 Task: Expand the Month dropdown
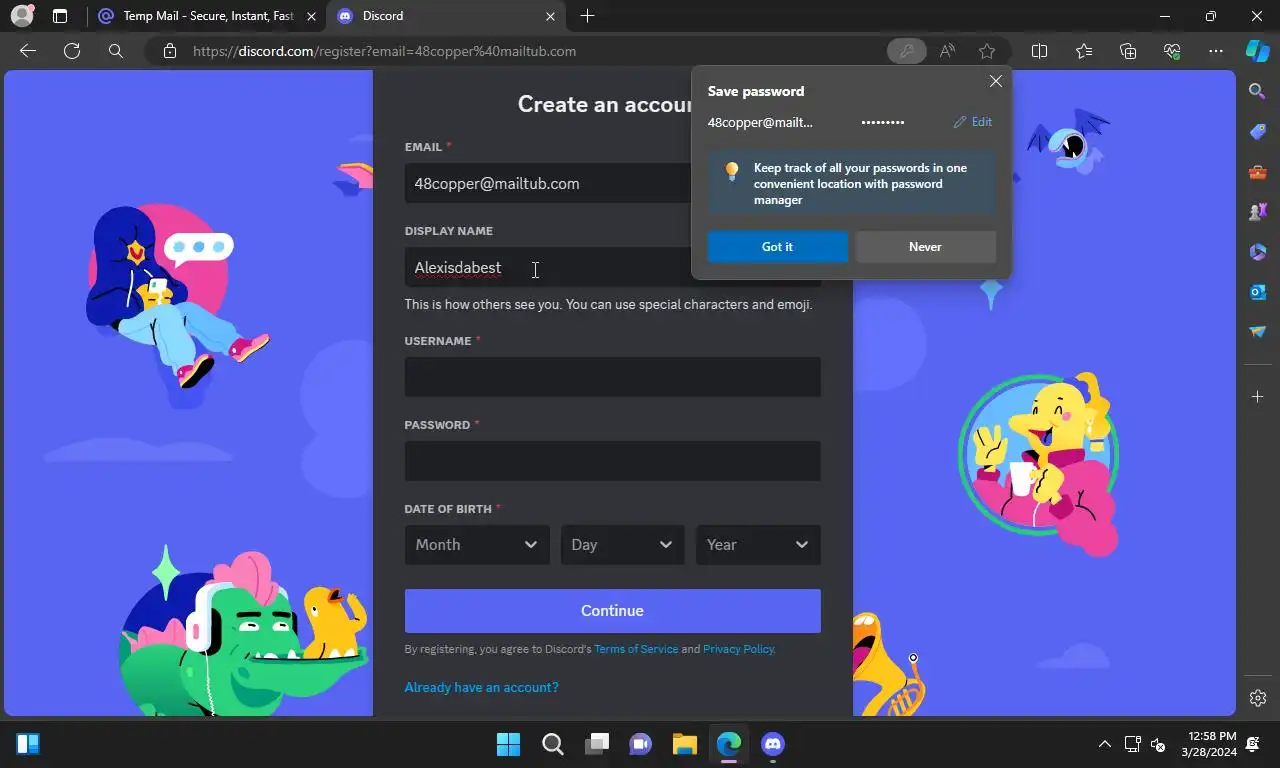point(477,545)
